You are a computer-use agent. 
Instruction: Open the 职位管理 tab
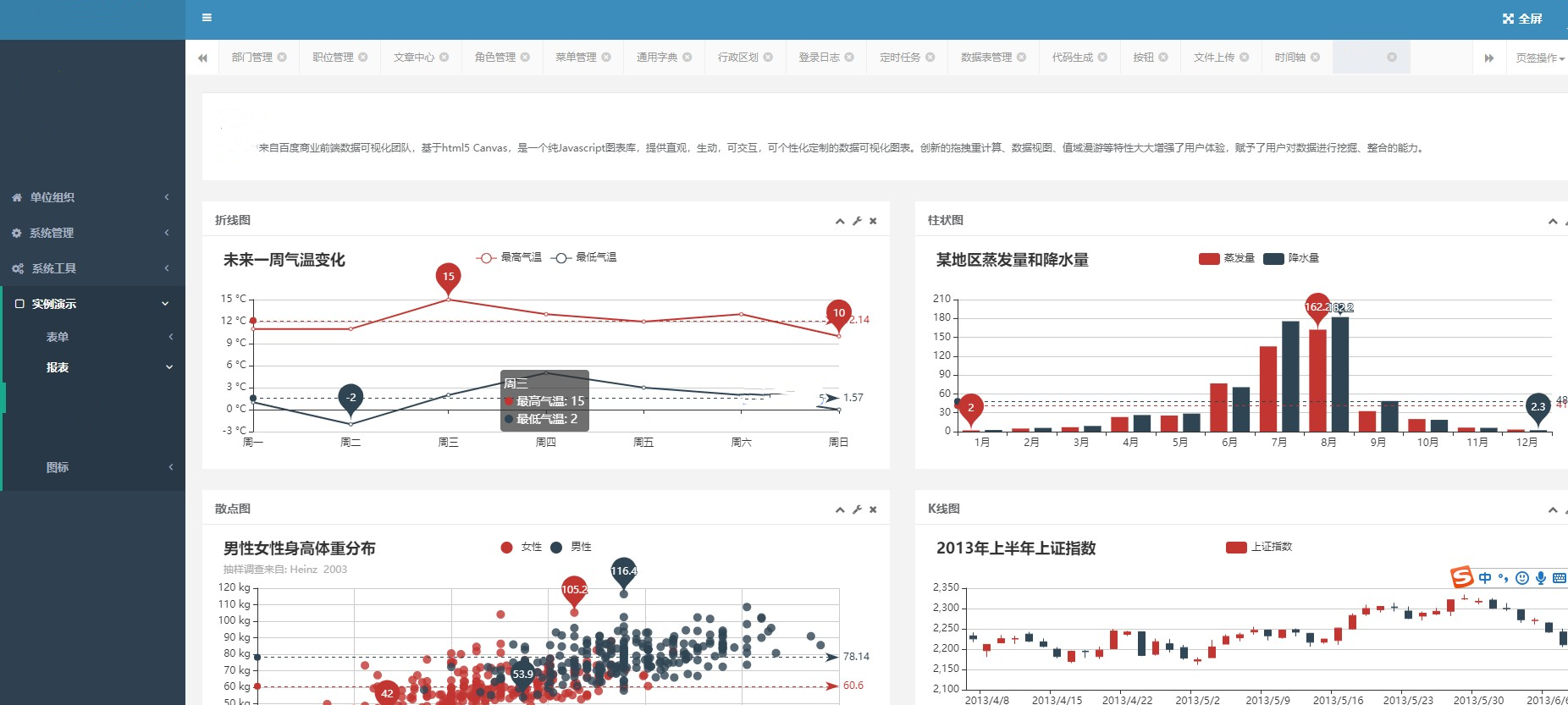click(x=333, y=58)
